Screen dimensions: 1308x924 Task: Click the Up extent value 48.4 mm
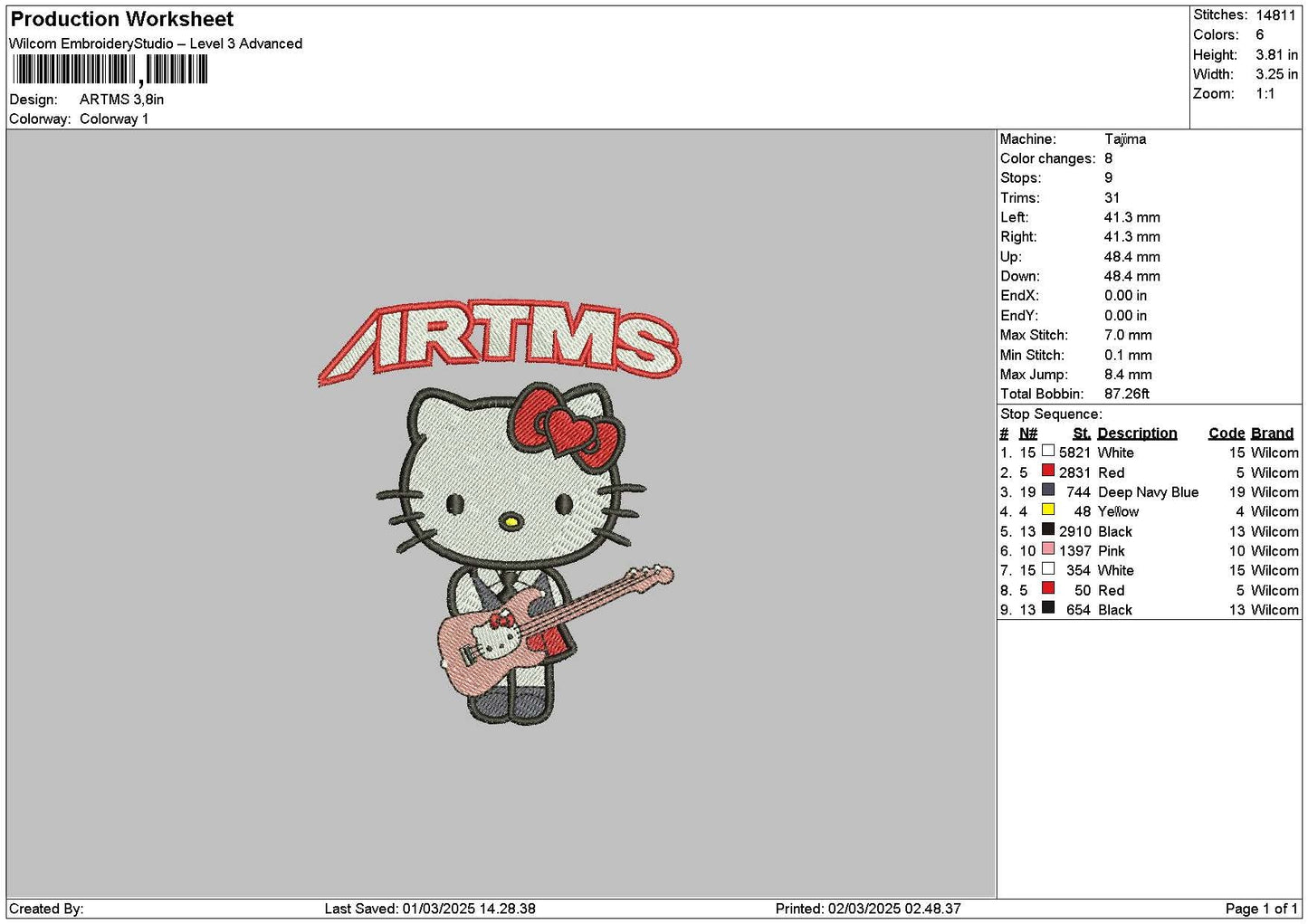(1131, 257)
